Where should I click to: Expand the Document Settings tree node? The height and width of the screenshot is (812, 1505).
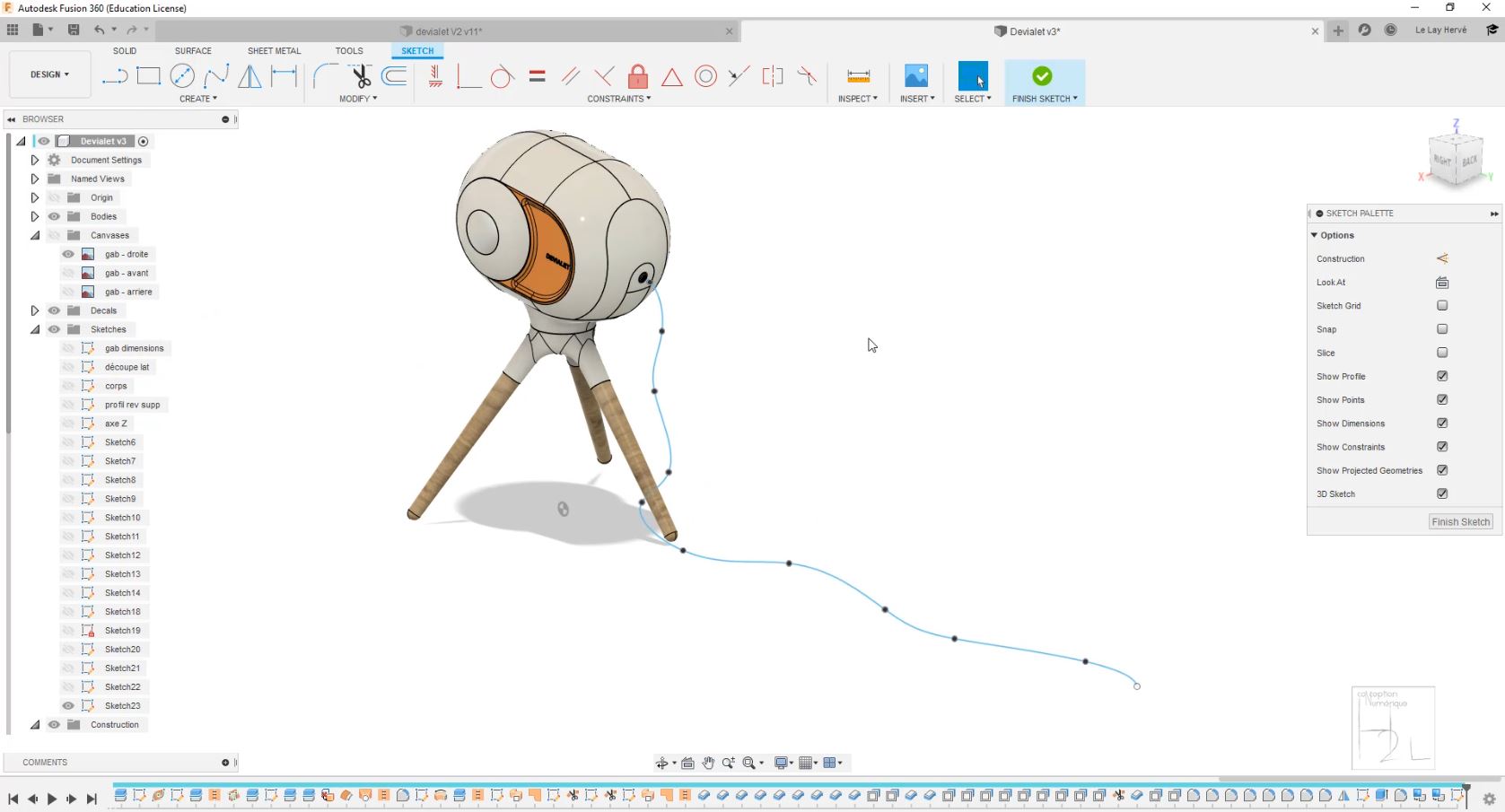35,160
